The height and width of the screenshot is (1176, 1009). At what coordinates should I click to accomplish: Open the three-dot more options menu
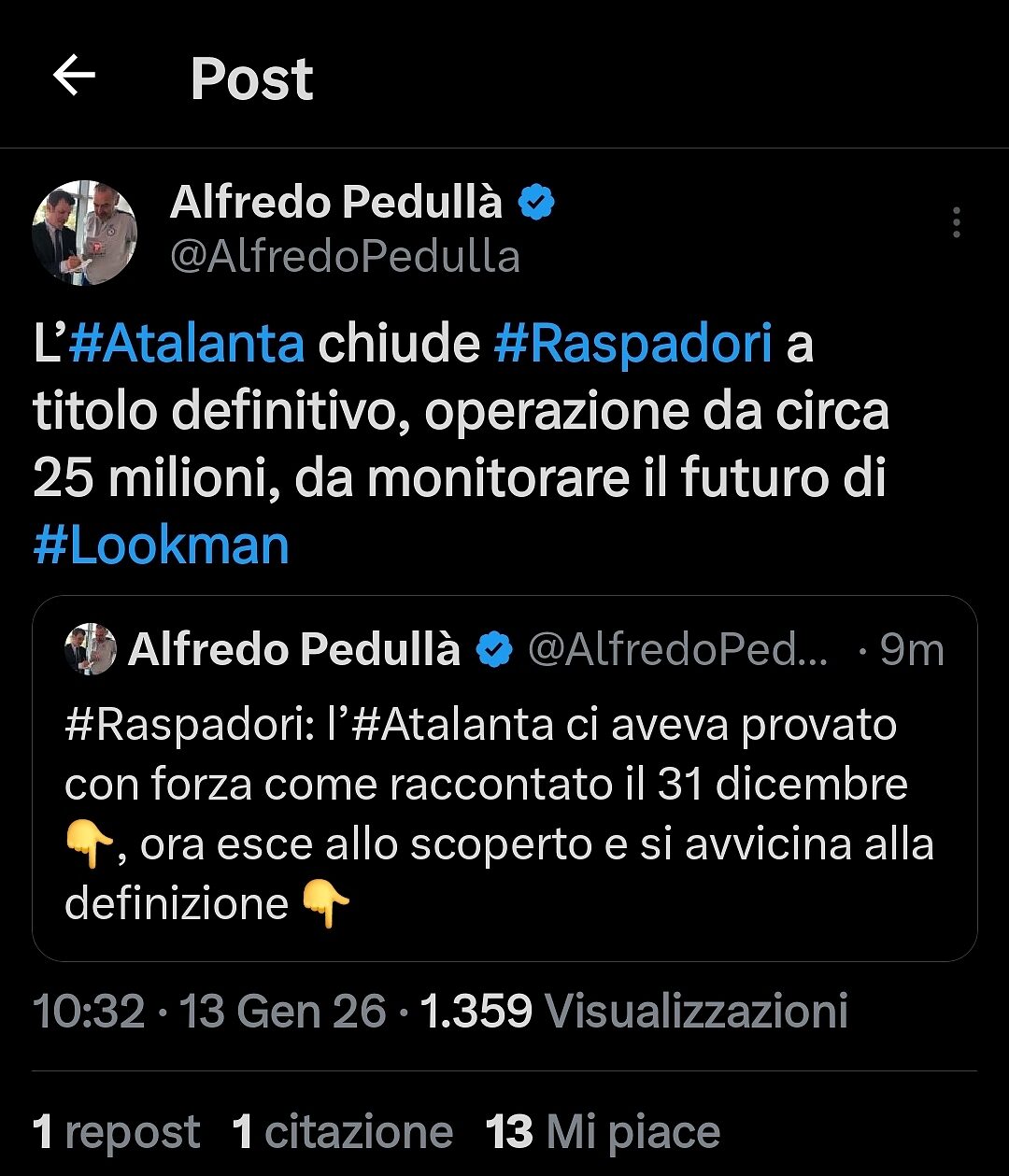pos(956,223)
